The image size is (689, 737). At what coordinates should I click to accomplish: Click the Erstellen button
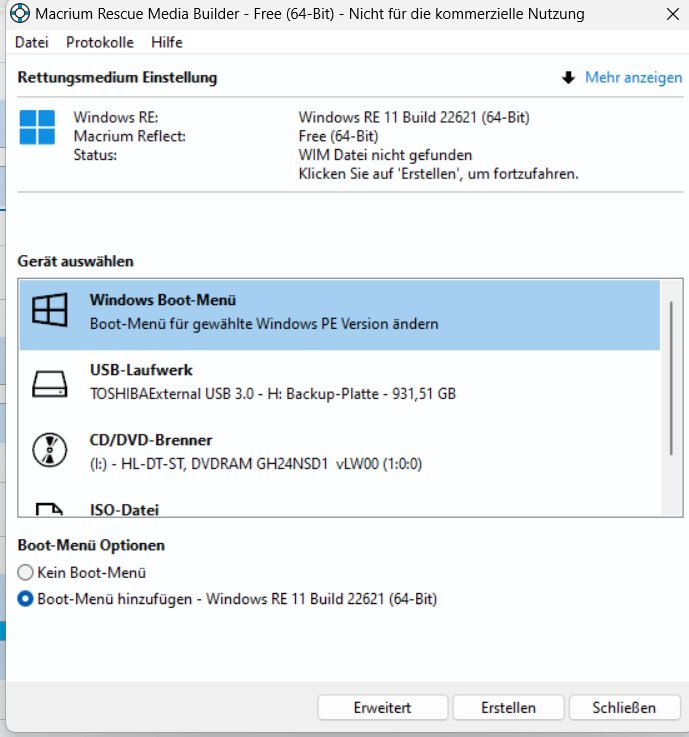508,707
